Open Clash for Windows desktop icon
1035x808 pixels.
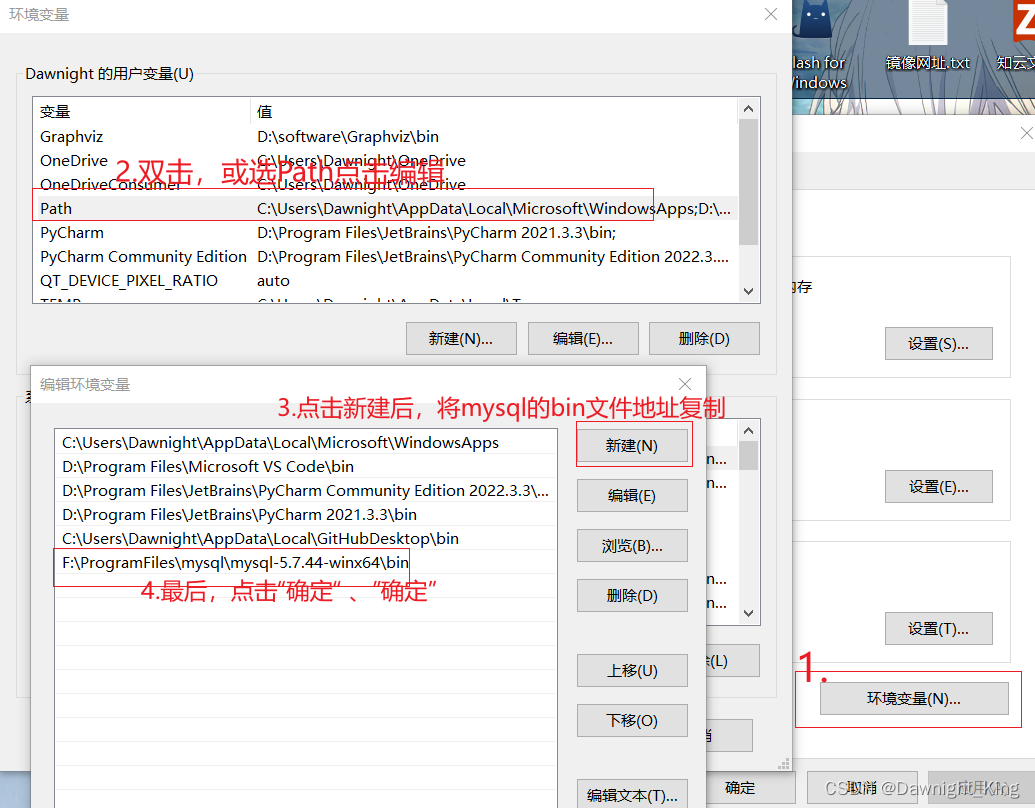pos(818,45)
